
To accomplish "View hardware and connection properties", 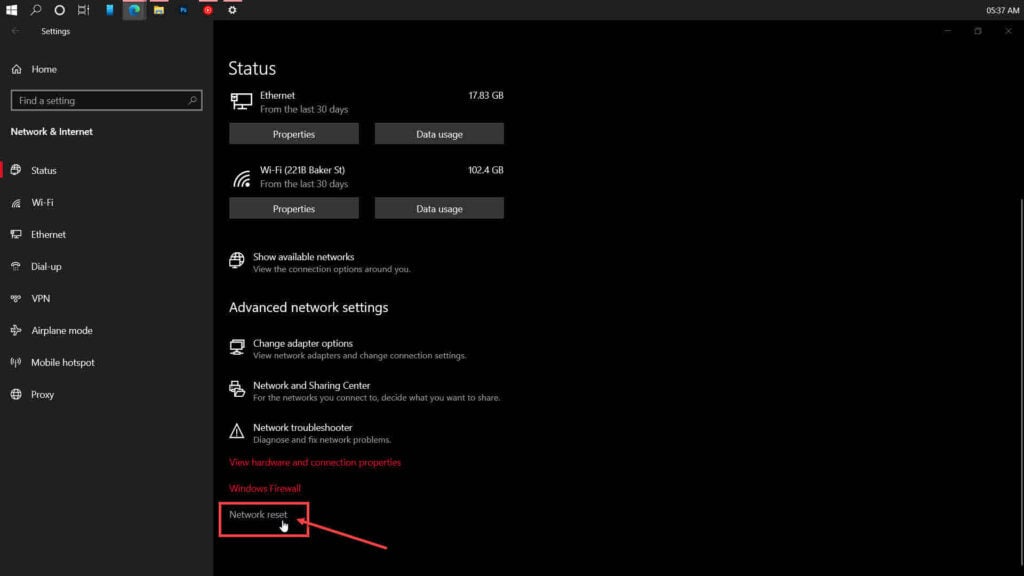I will coord(315,463).
